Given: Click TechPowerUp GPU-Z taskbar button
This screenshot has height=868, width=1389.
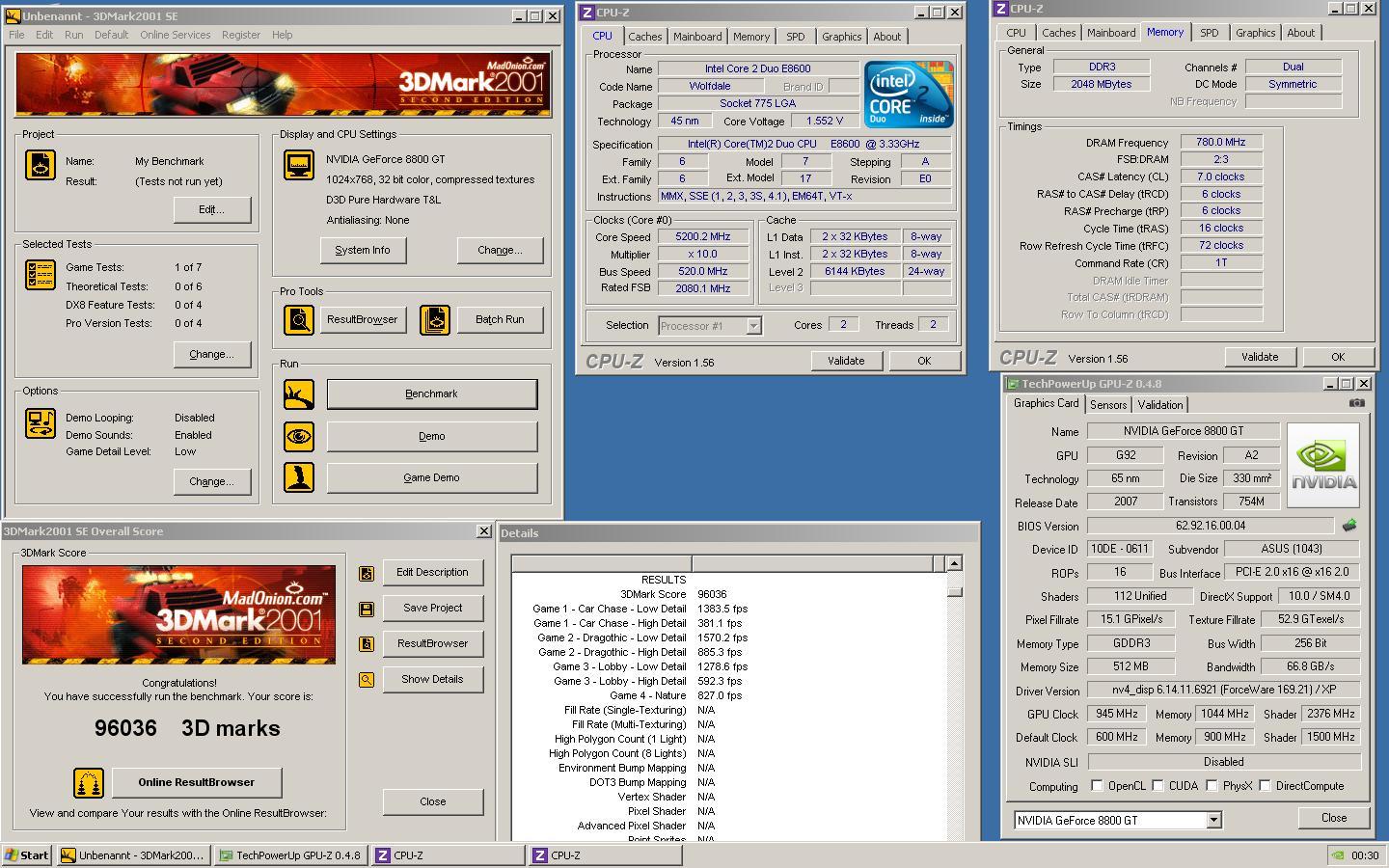Looking at the screenshot, I should [x=290, y=854].
